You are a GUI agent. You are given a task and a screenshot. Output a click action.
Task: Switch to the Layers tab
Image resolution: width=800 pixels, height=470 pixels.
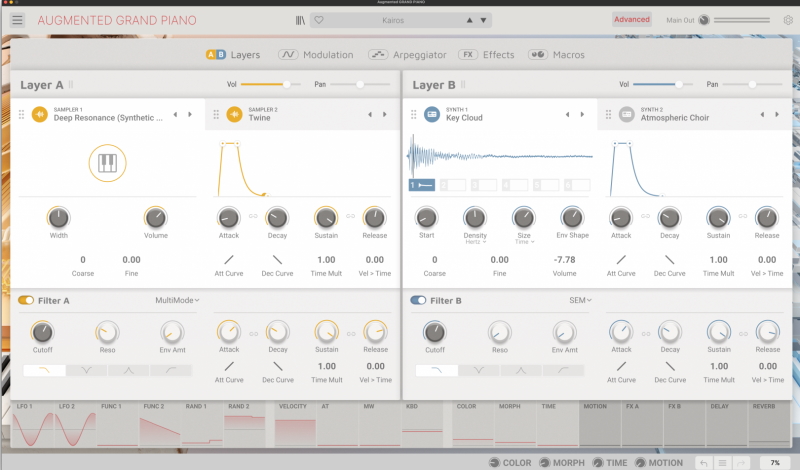pyautogui.click(x=233, y=55)
